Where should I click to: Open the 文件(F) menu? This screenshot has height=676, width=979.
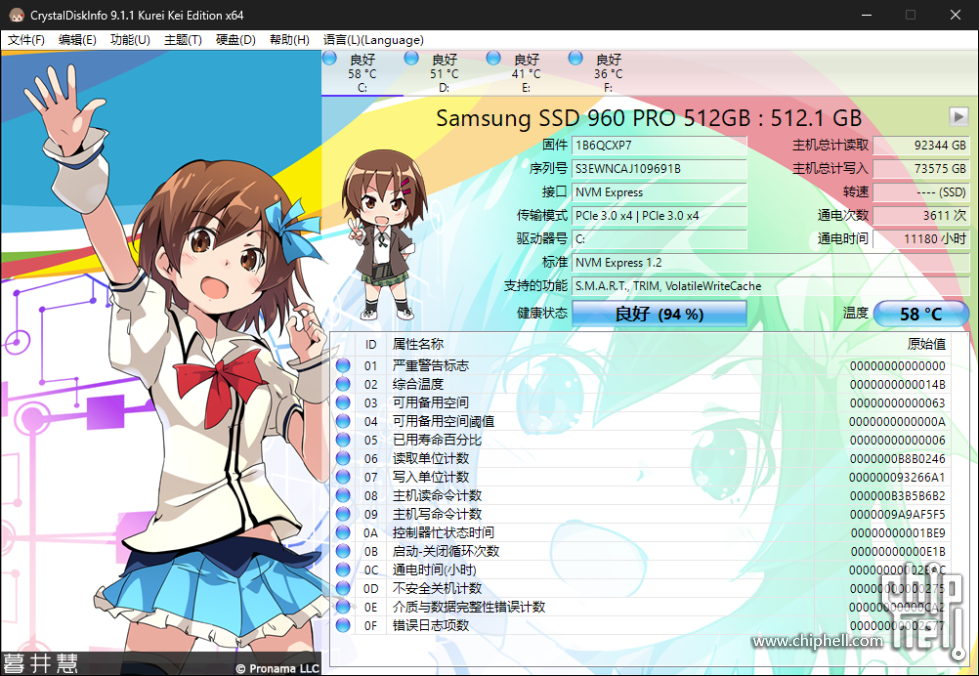[x=26, y=40]
